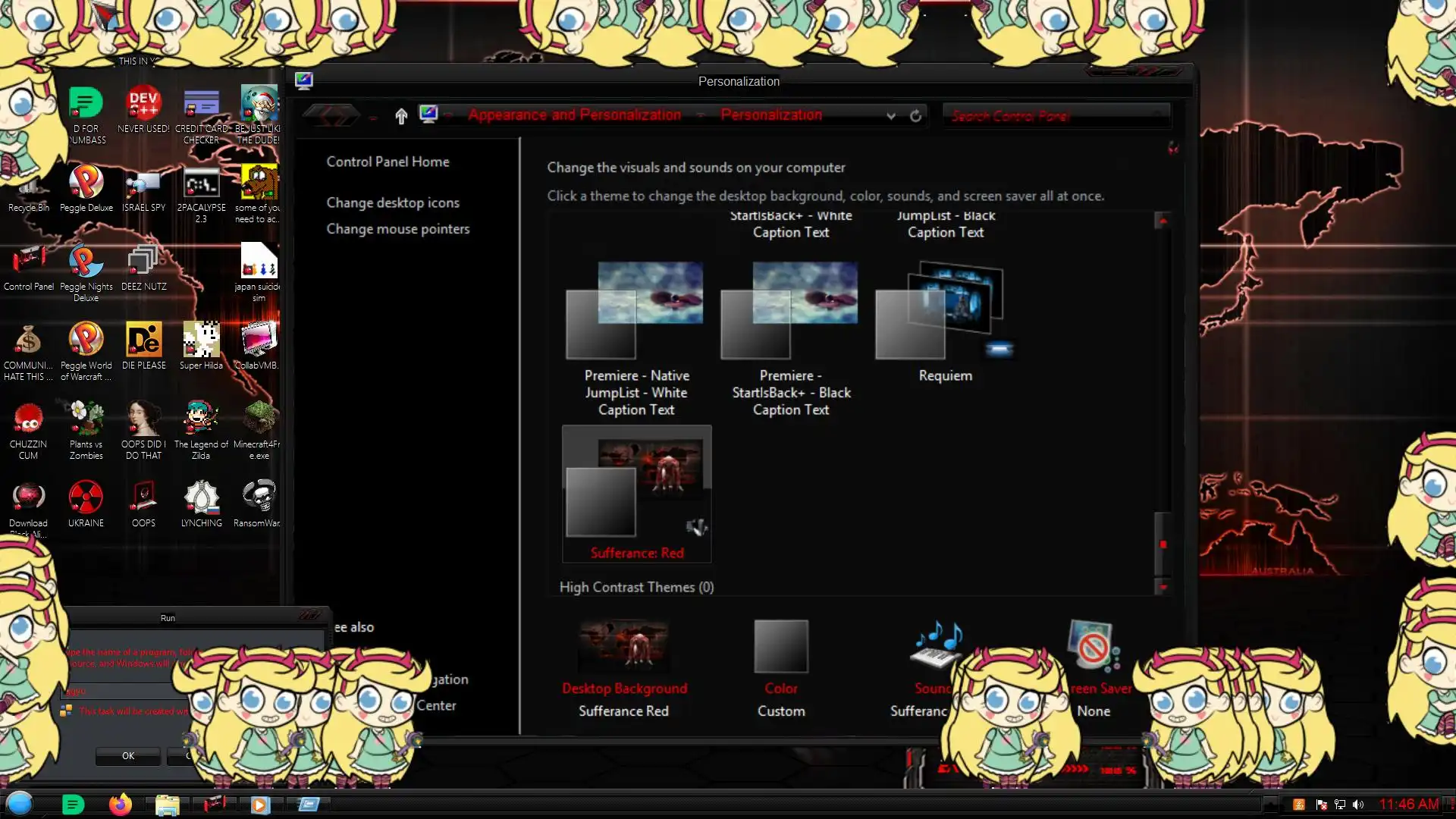This screenshot has width=1456, height=819.
Task: Click Change mouse pointers link
Action: pos(398,229)
